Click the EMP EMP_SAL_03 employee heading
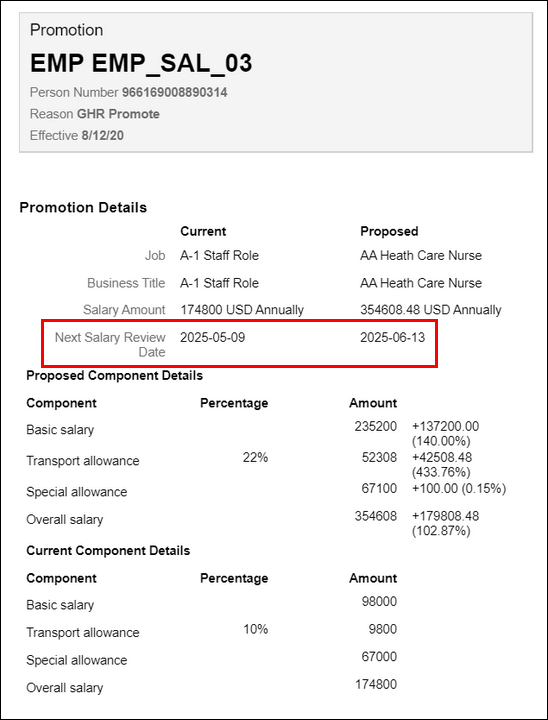The image size is (548, 720). click(141, 62)
